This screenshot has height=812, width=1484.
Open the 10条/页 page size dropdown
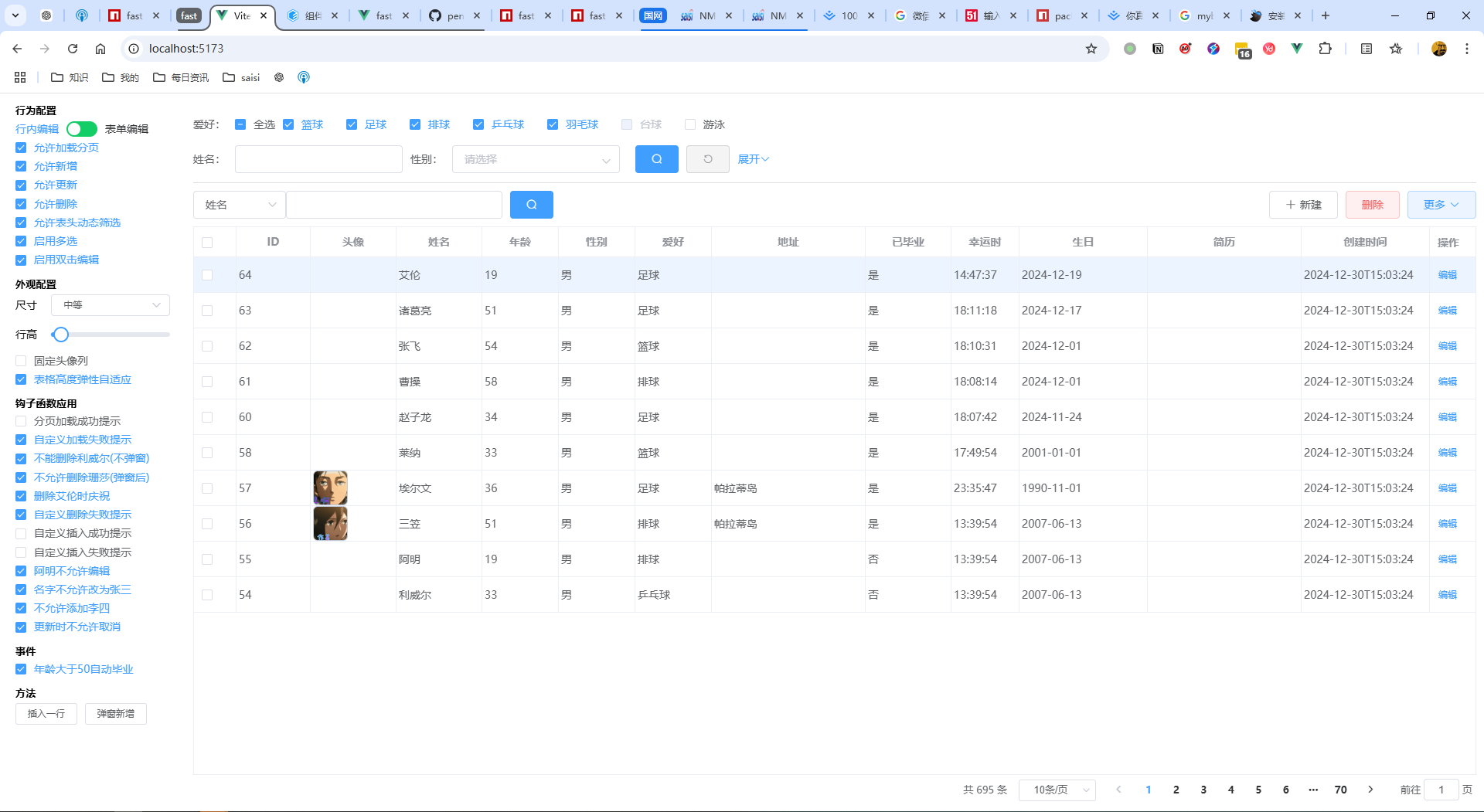click(1057, 790)
